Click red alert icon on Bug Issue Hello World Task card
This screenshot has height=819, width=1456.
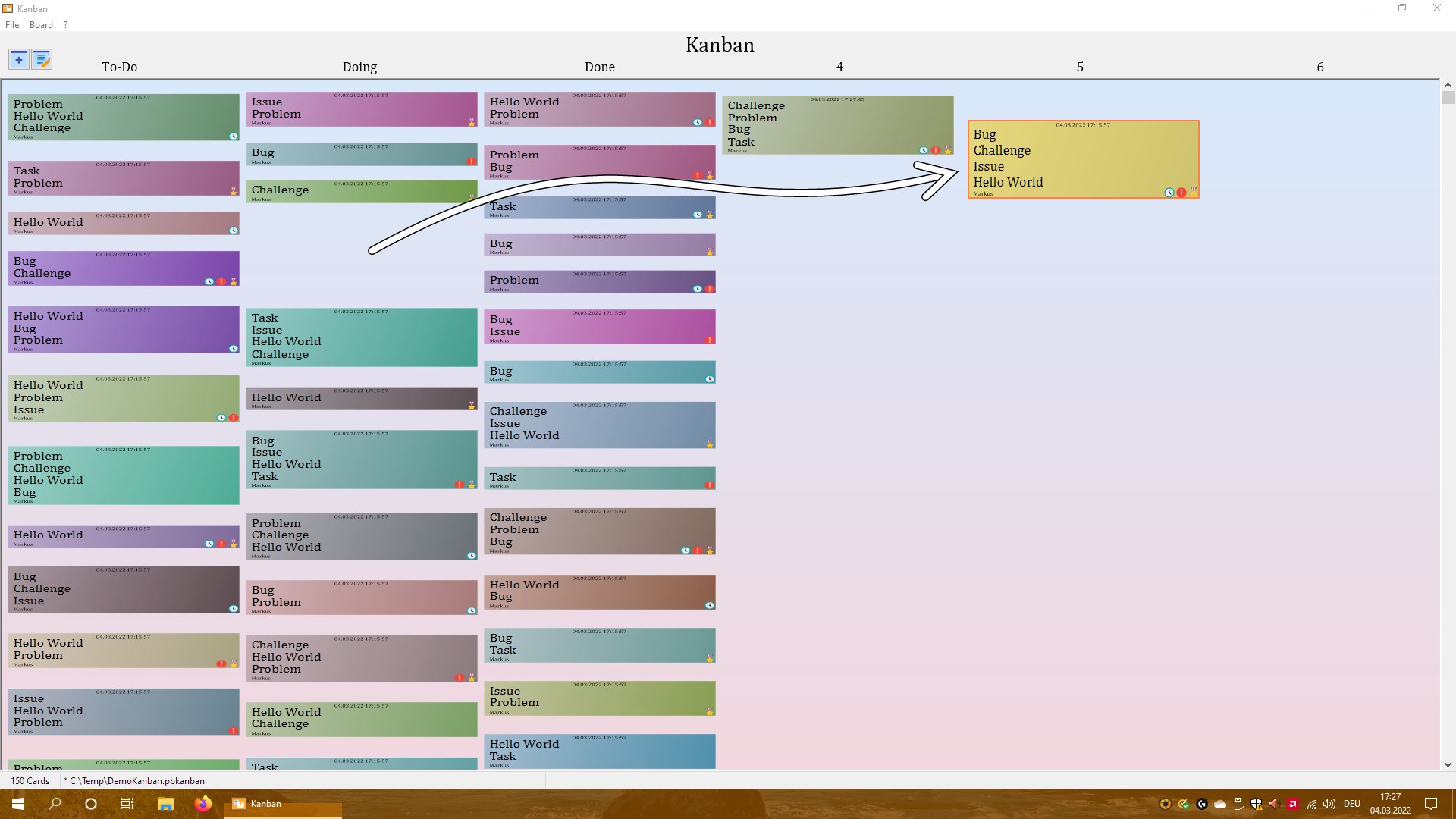click(x=460, y=485)
